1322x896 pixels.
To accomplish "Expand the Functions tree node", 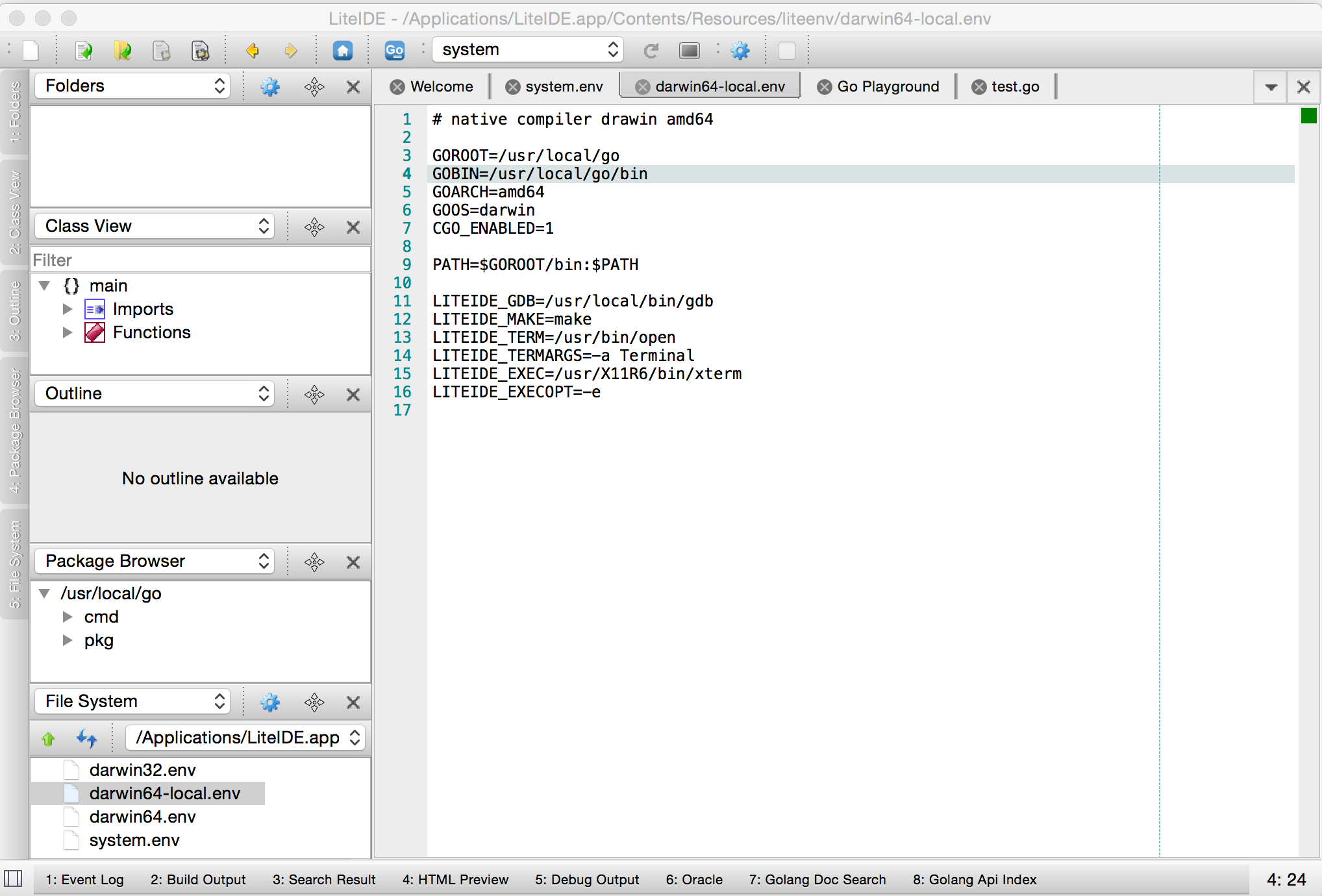I will (68, 332).
